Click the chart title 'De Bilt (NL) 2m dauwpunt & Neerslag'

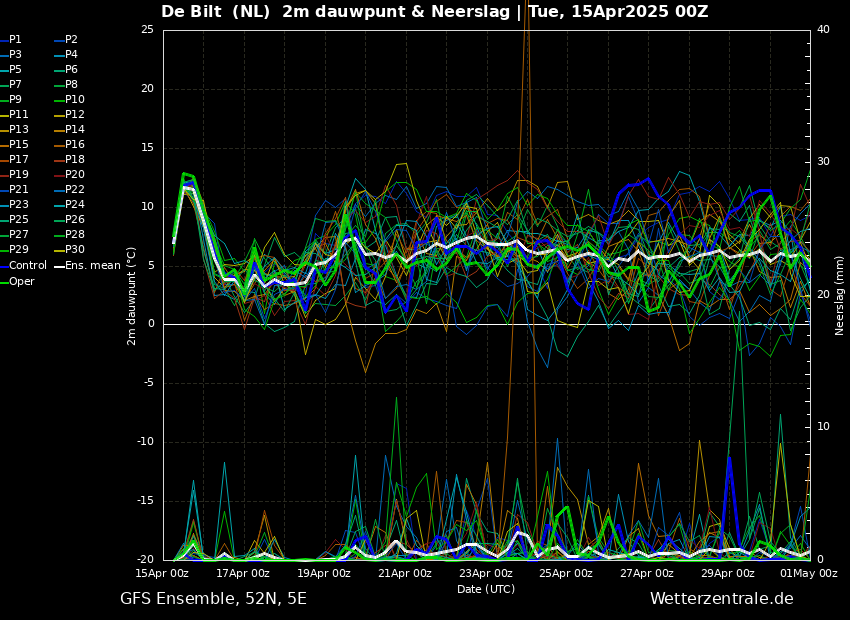point(336,12)
